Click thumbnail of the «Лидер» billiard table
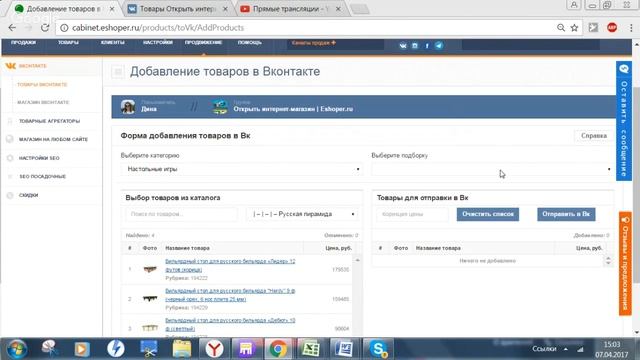 pyautogui.click(x=150, y=269)
